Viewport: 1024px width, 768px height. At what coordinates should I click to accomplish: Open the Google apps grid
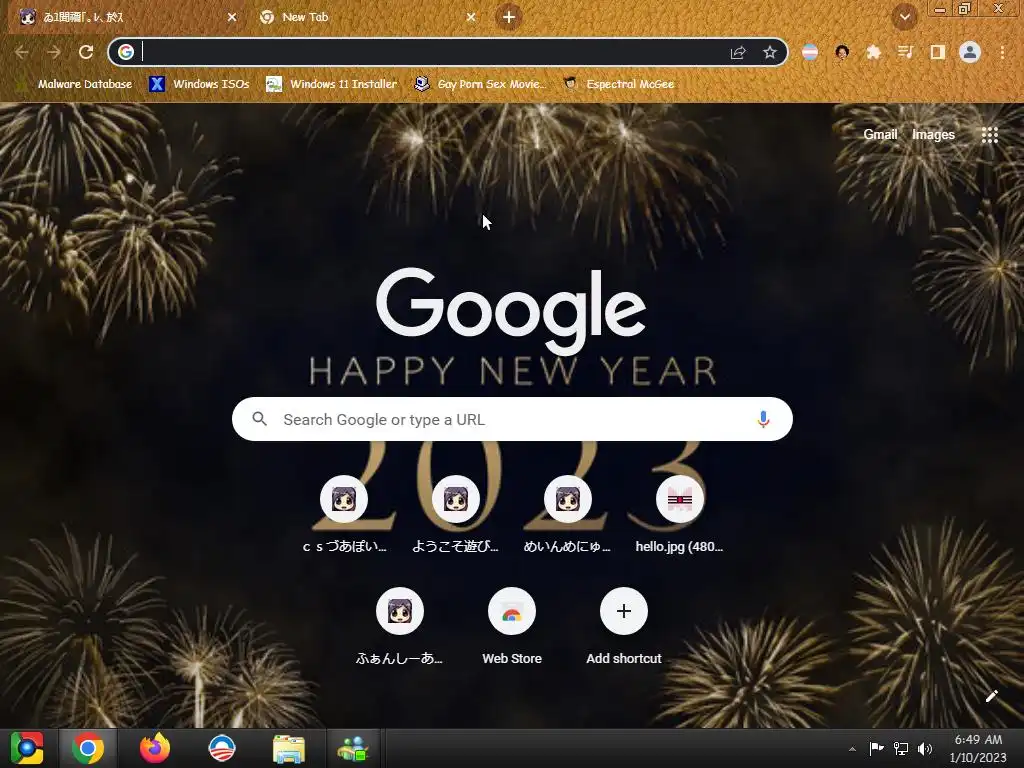pyautogui.click(x=989, y=135)
